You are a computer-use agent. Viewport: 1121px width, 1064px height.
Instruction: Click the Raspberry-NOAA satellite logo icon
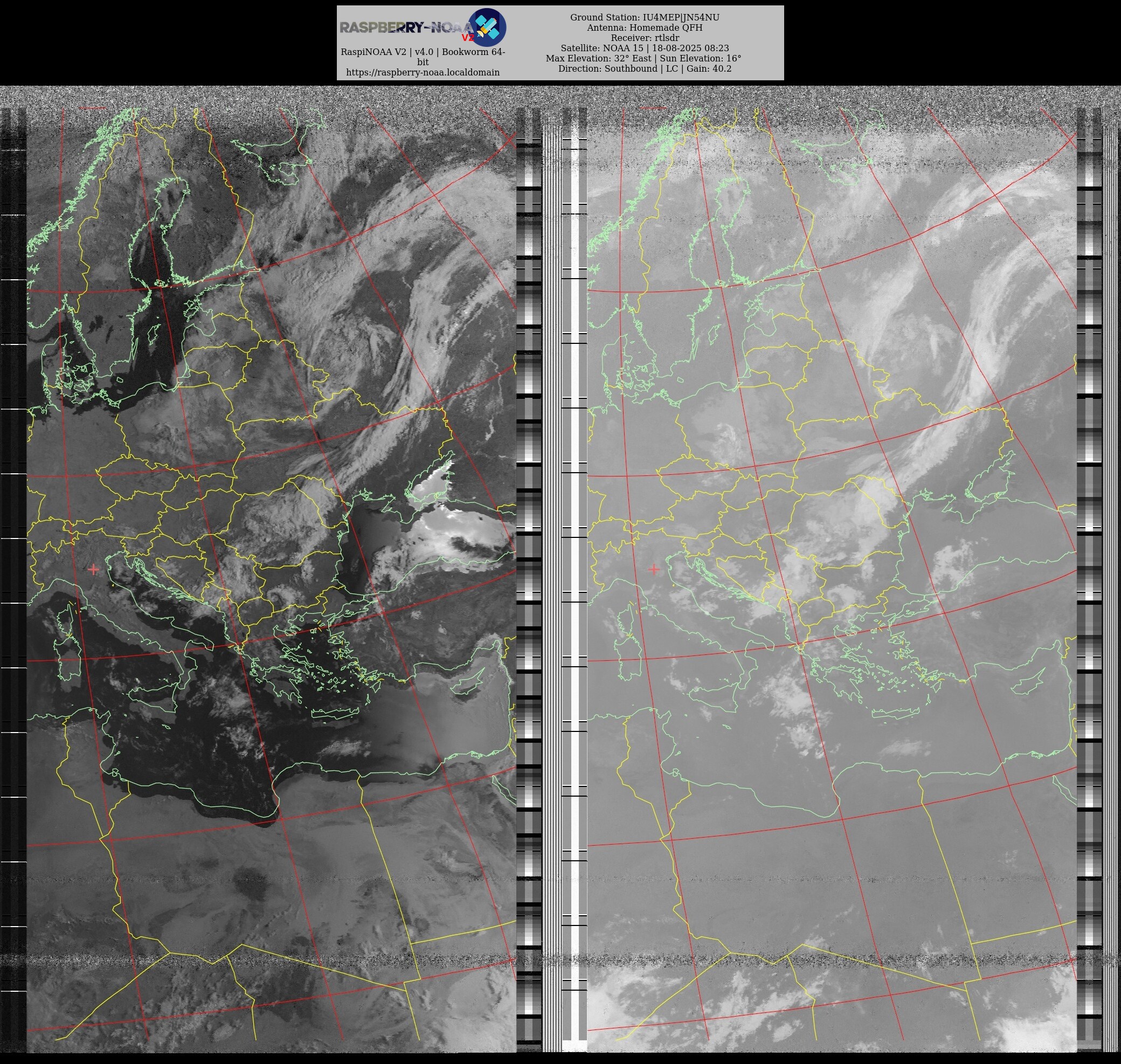pos(488,26)
